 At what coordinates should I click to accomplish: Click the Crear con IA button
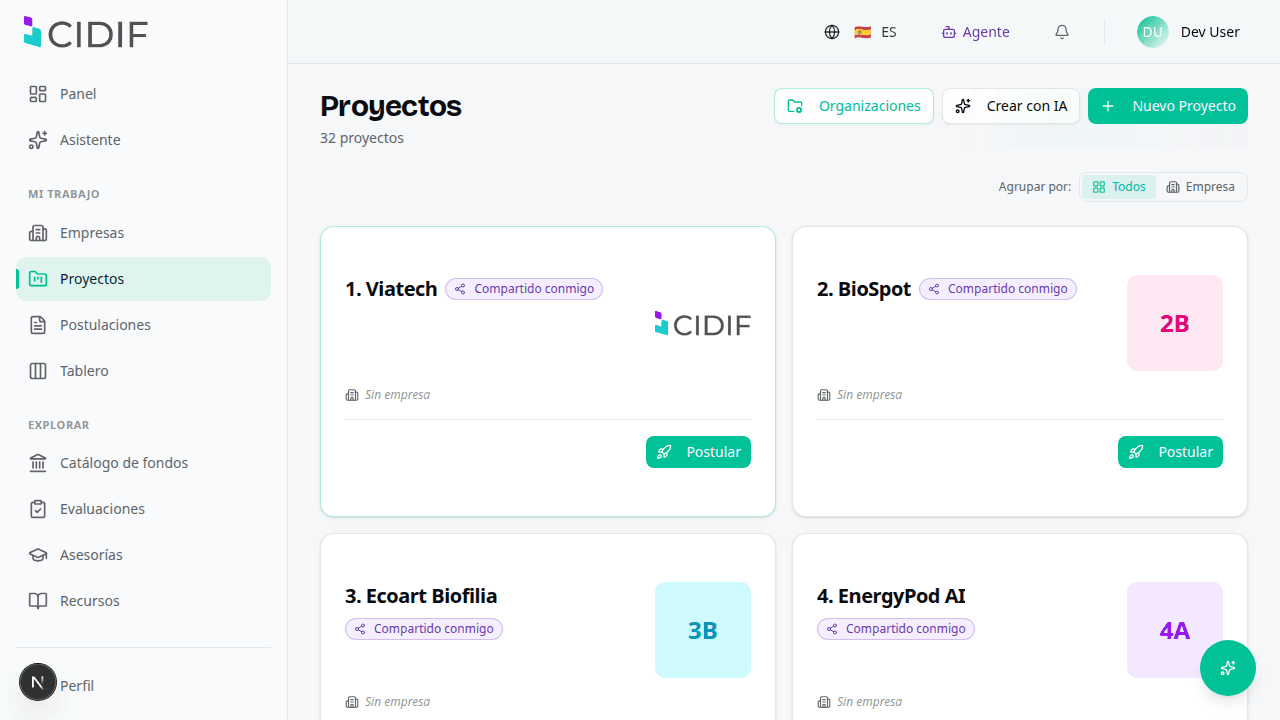[x=1011, y=106]
